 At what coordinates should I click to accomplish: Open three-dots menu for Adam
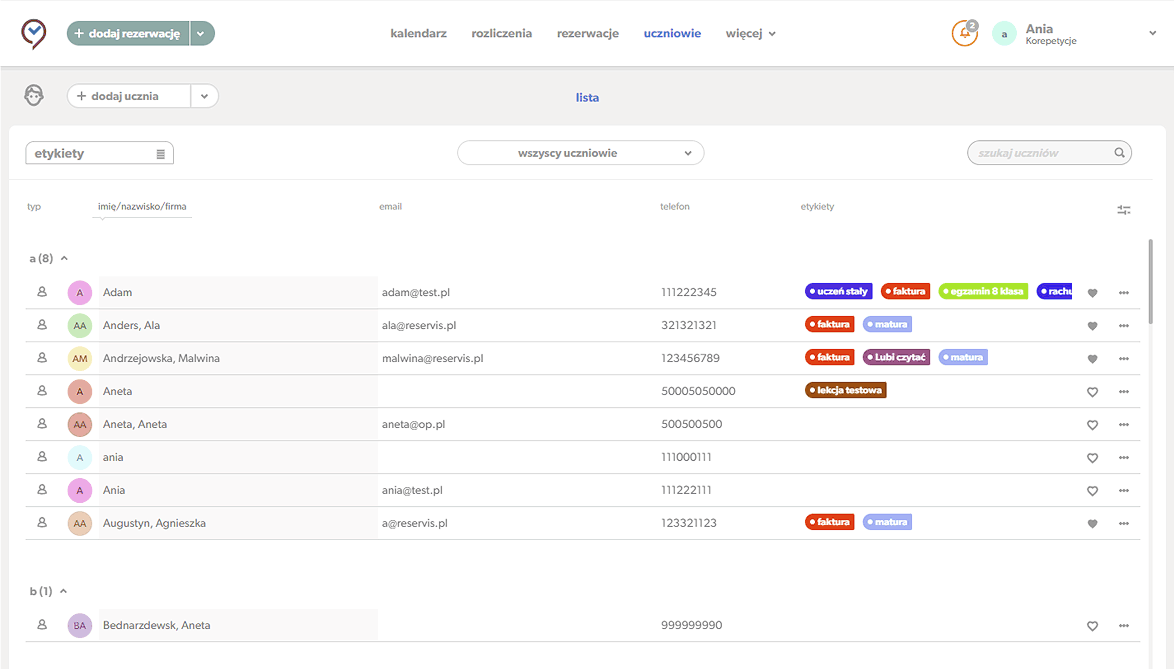coord(1124,293)
